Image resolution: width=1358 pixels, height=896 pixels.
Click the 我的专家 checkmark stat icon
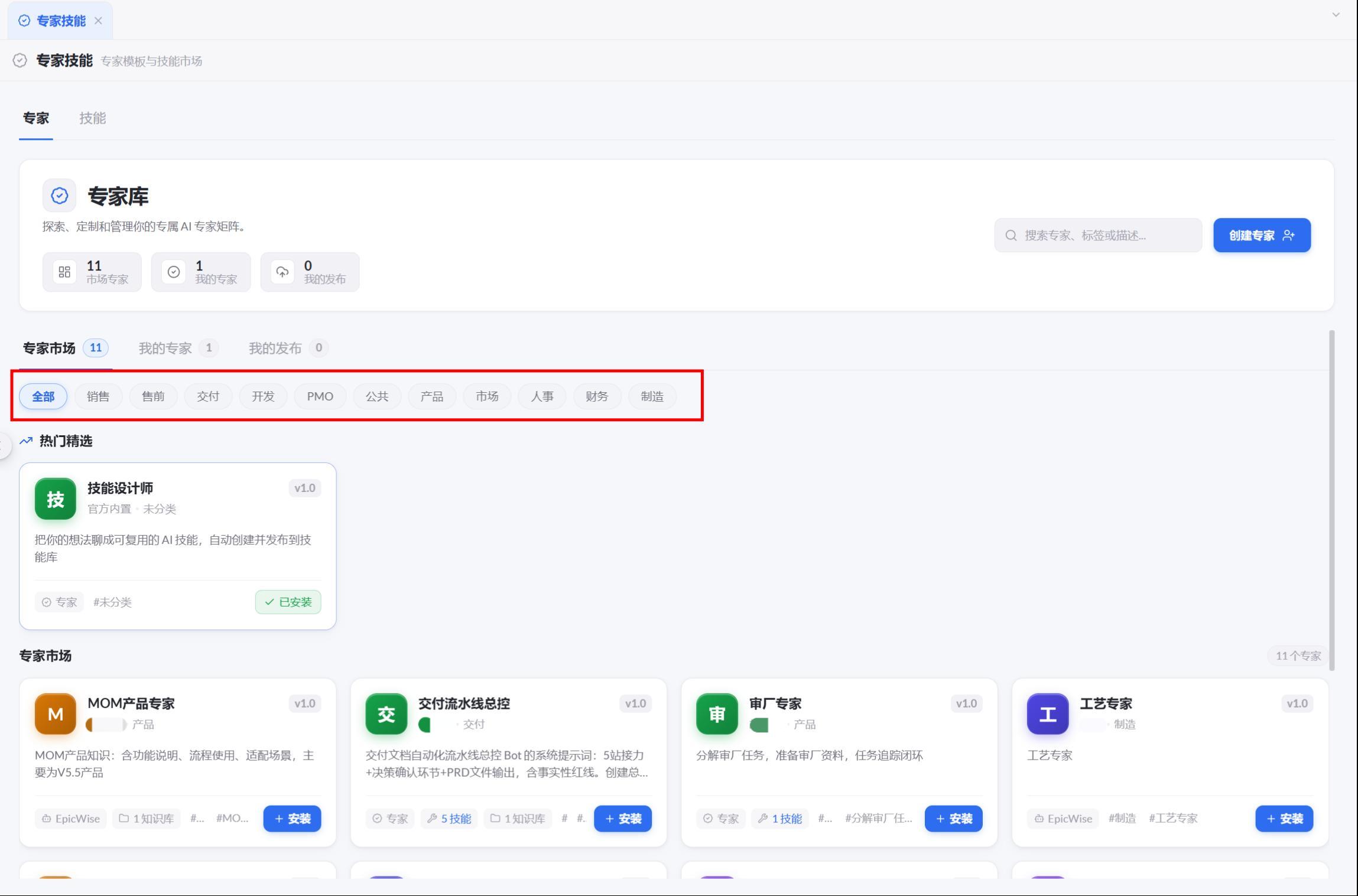[x=174, y=272]
